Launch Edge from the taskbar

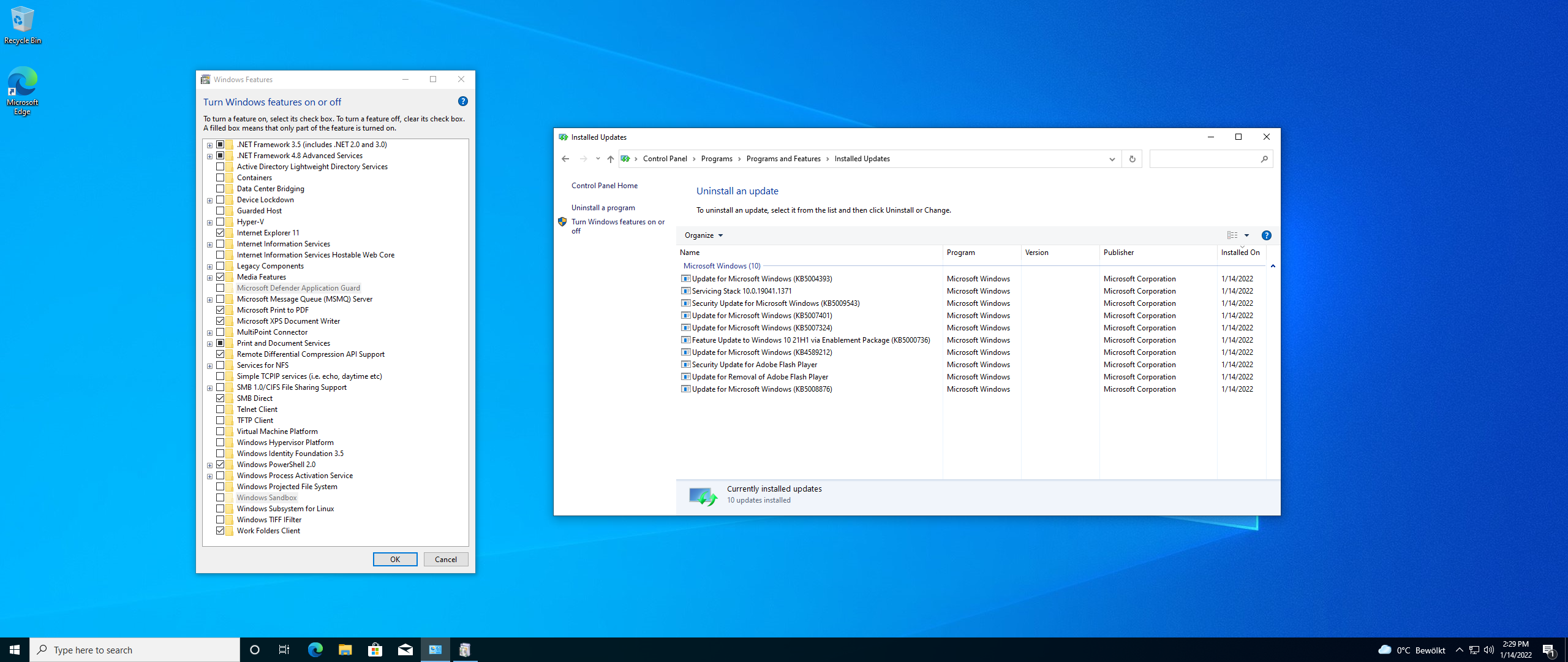click(315, 650)
